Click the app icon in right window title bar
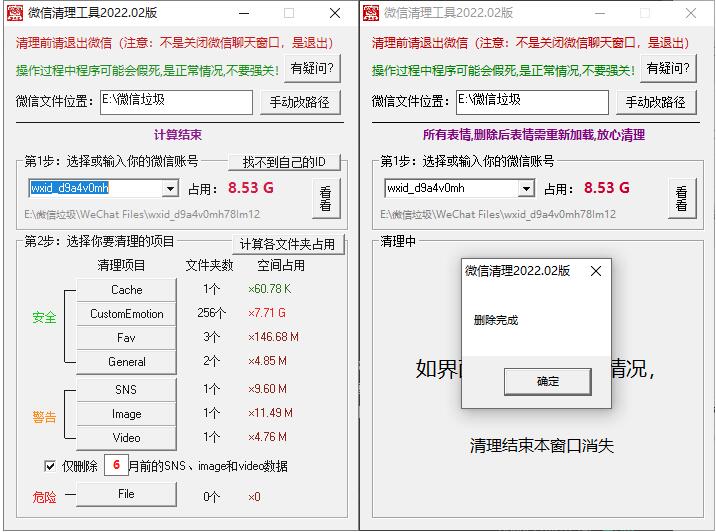716x532 pixels. [371, 13]
